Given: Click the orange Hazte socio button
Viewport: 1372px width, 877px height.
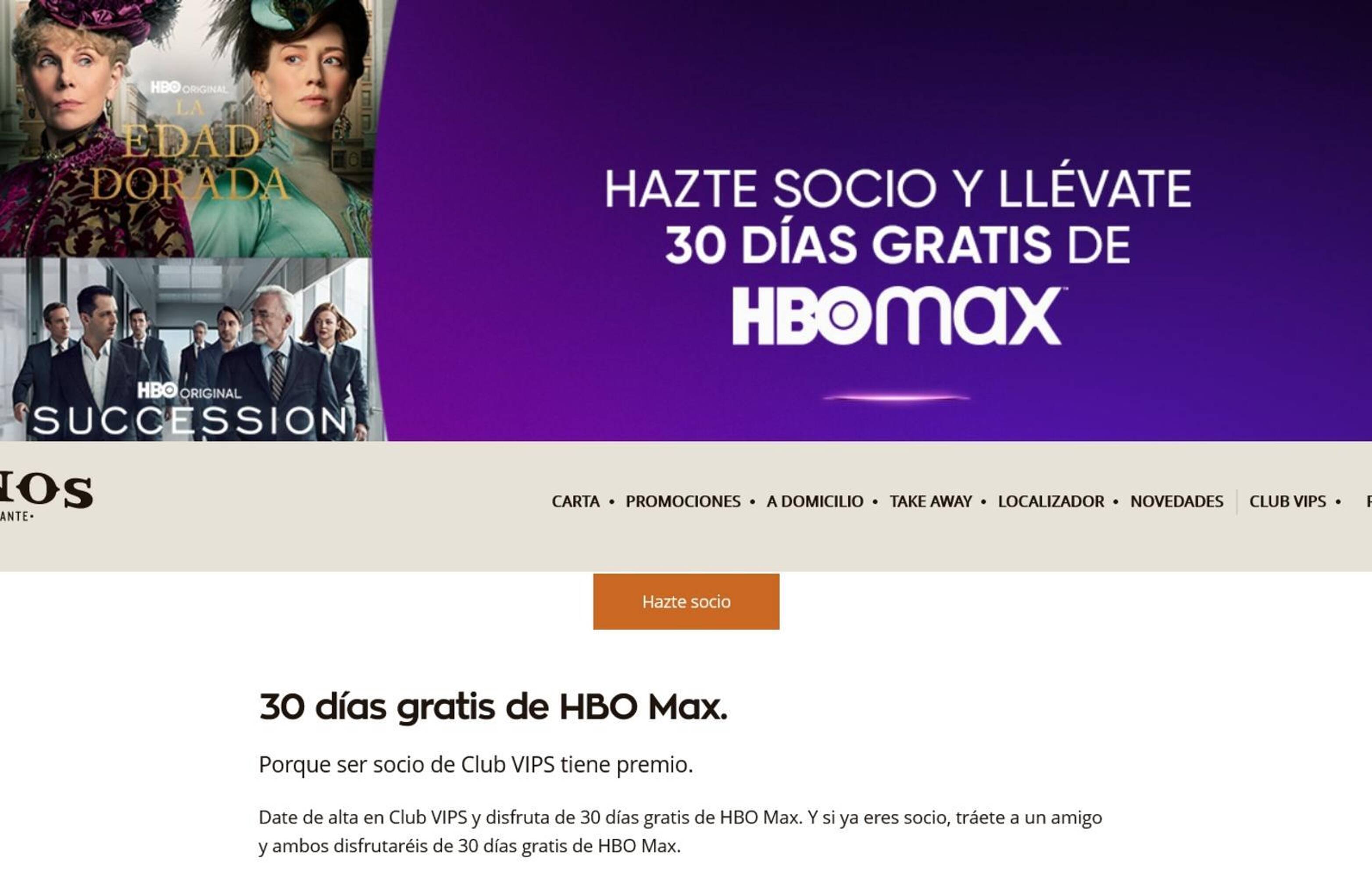Looking at the screenshot, I should (x=686, y=601).
